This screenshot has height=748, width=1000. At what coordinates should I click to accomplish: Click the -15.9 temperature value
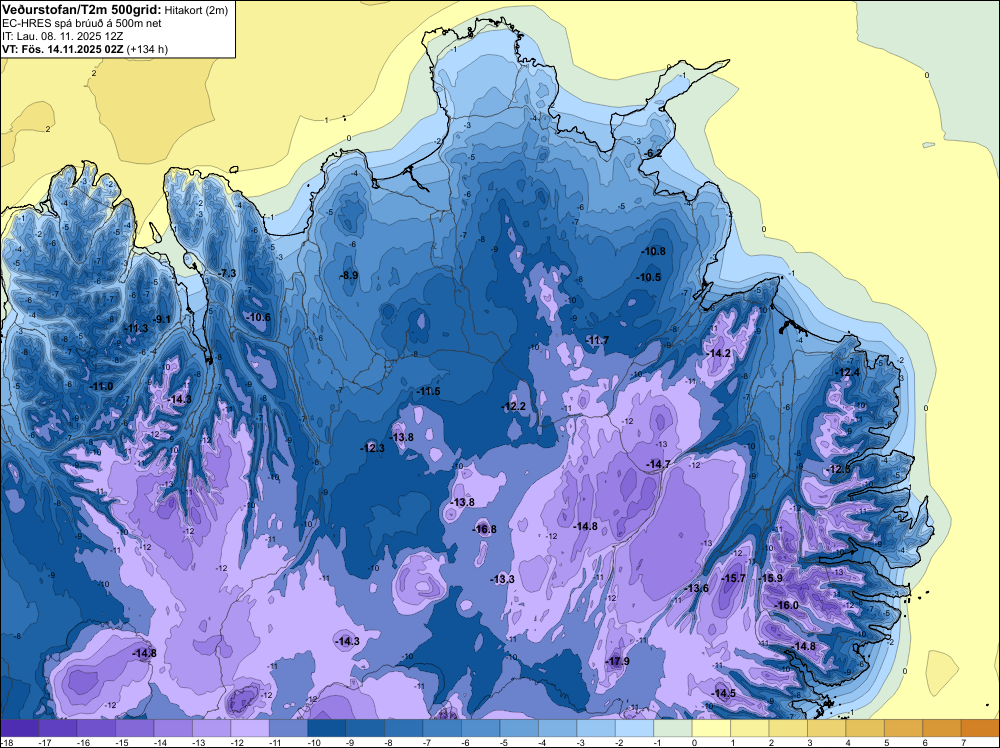pos(772,578)
